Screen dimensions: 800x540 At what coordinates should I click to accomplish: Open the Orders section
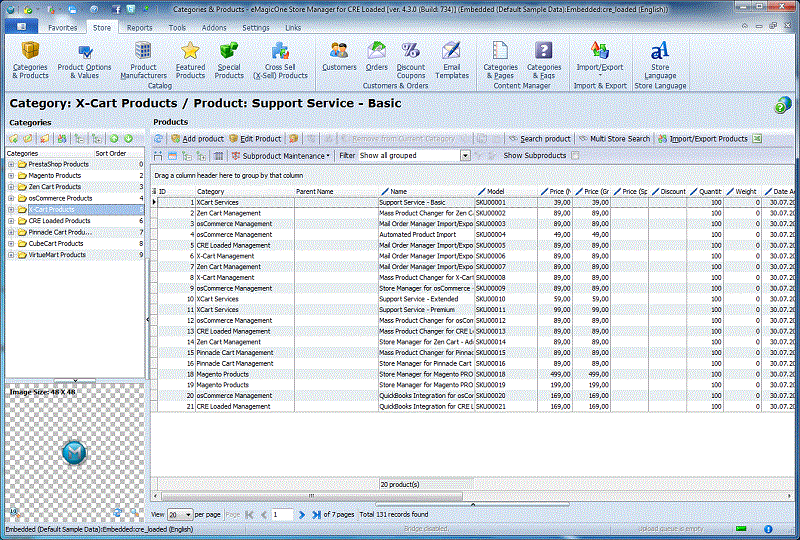point(377,57)
